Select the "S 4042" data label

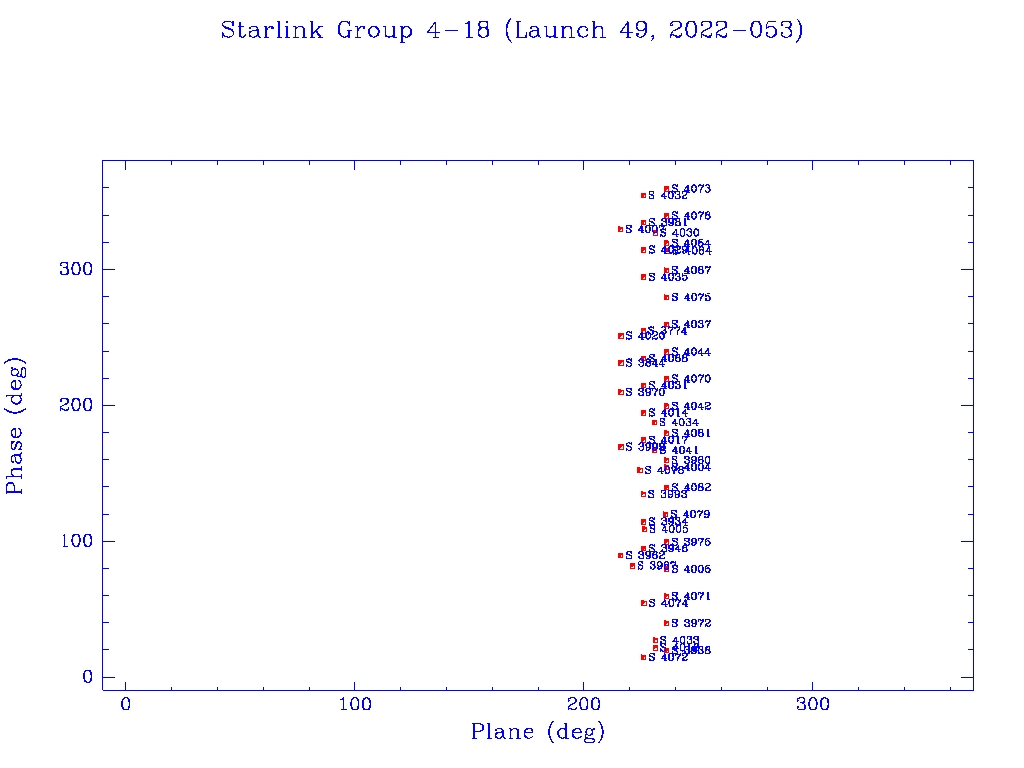pos(691,406)
